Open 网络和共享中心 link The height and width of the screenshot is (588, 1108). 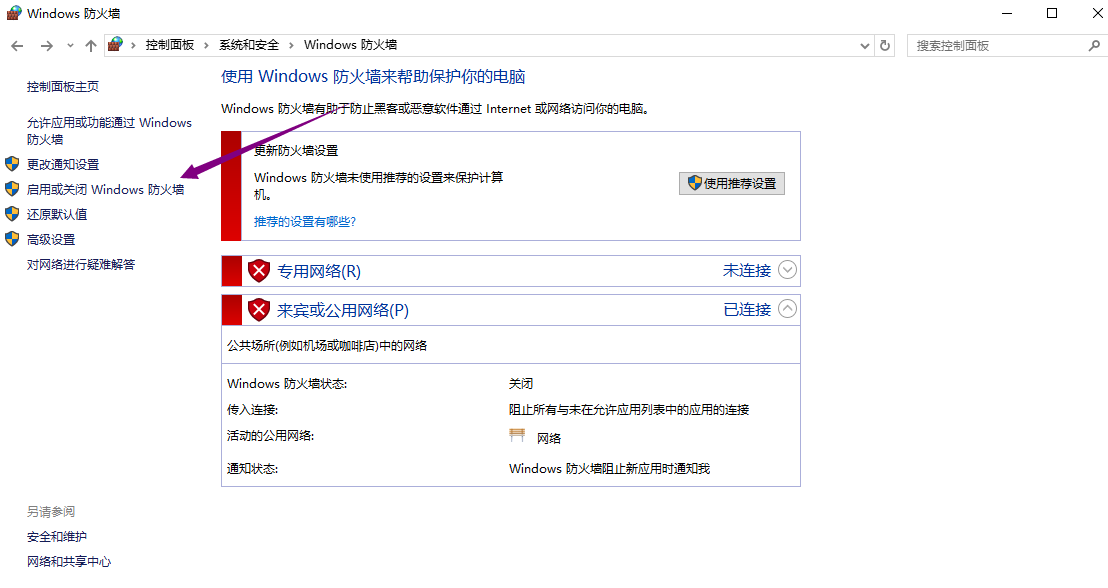69,562
